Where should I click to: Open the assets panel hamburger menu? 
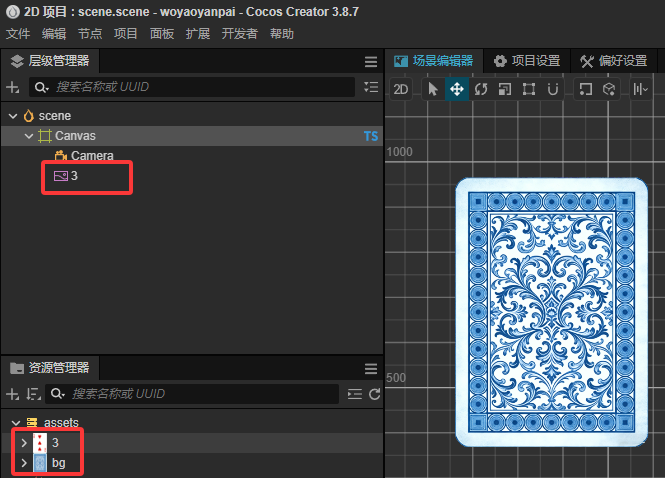point(371,369)
